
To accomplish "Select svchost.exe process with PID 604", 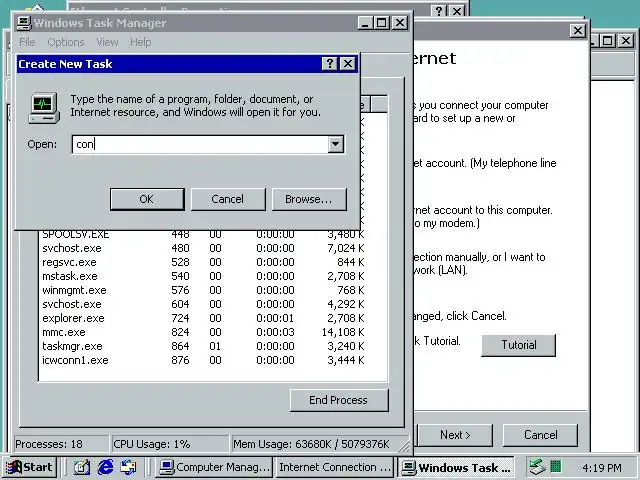I will pos(203,304).
